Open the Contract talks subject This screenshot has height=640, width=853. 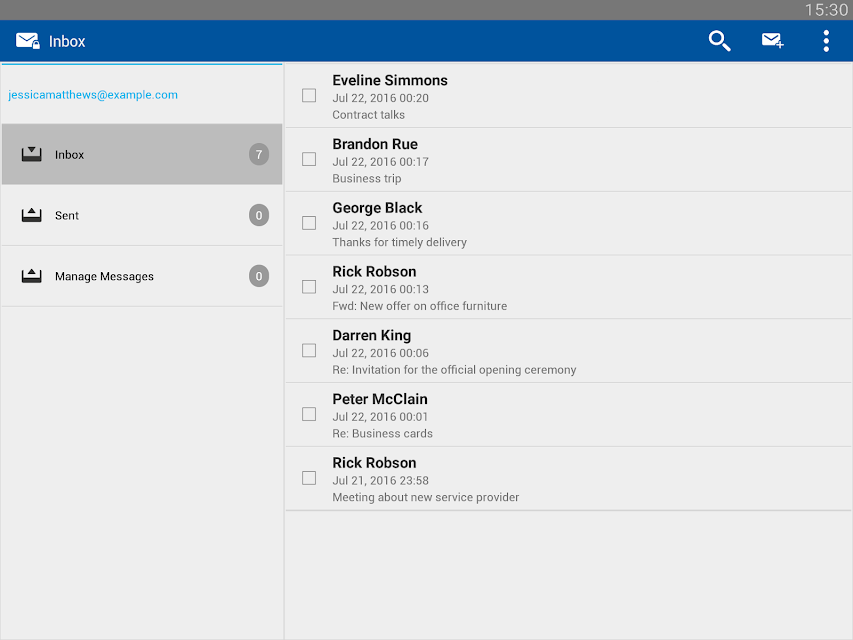(368, 115)
